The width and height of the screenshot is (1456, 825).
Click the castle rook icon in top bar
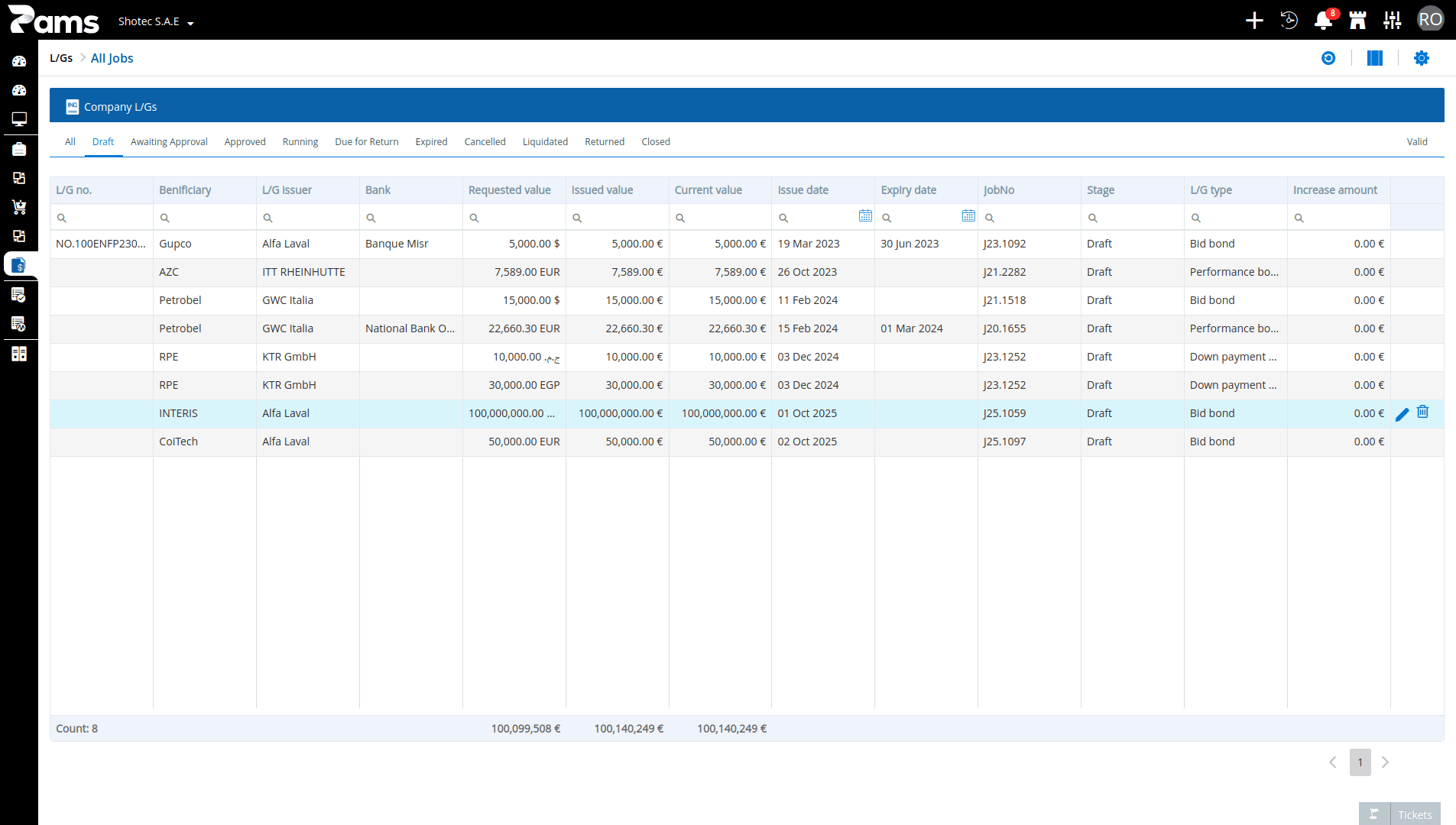point(1358,21)
